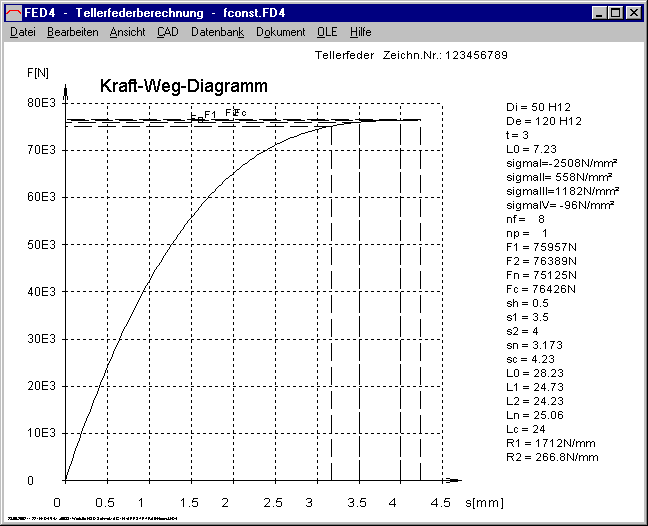
Task: Click the F[N] vertical axis label
Action: pos(34,73)
